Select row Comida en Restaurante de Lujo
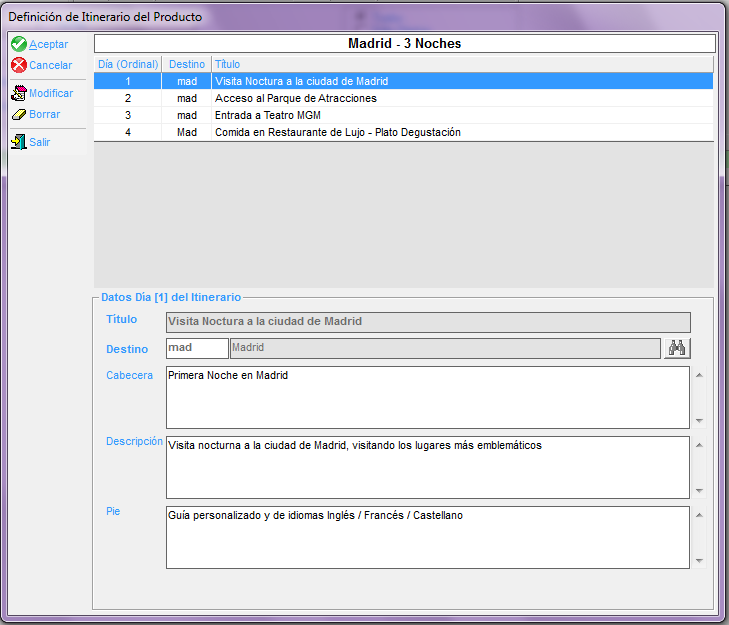Image resolution: width=729 pixels, height=625 pixels. pos(404,133)
